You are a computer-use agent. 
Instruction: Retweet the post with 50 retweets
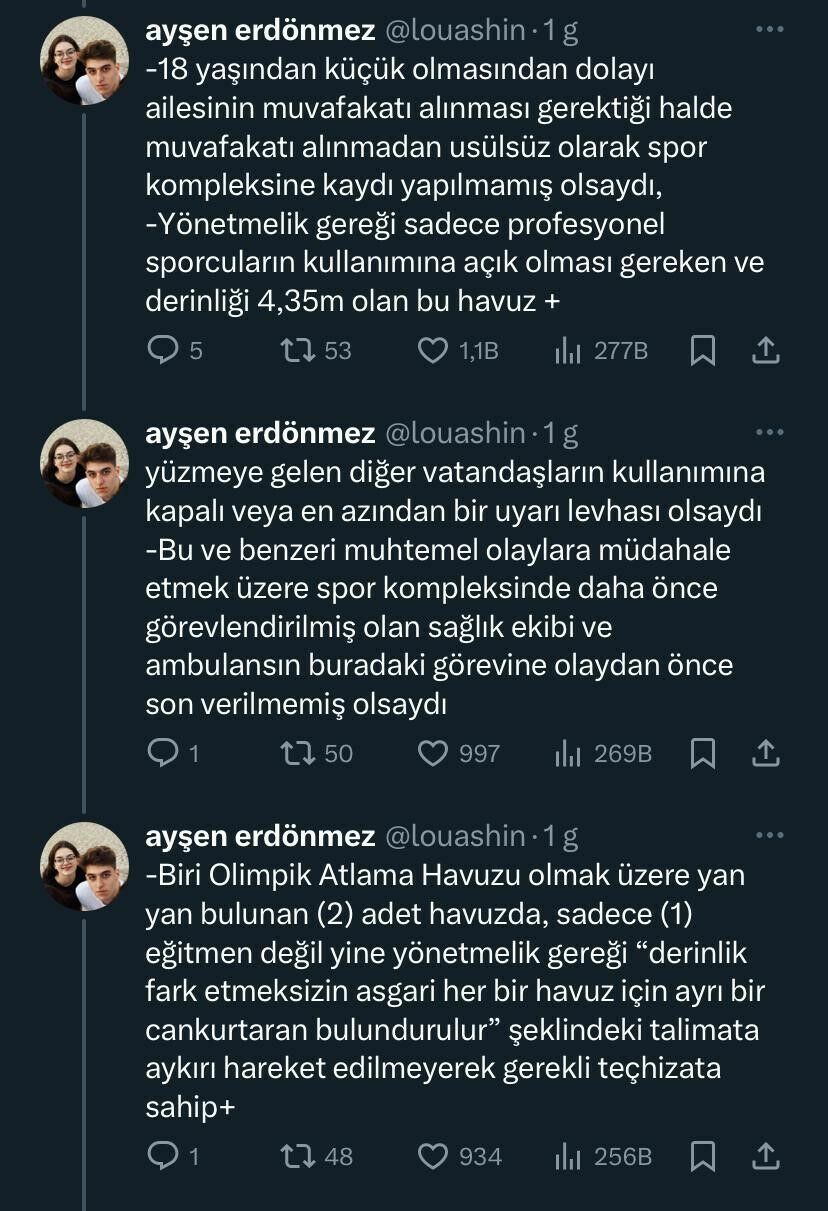297,752
